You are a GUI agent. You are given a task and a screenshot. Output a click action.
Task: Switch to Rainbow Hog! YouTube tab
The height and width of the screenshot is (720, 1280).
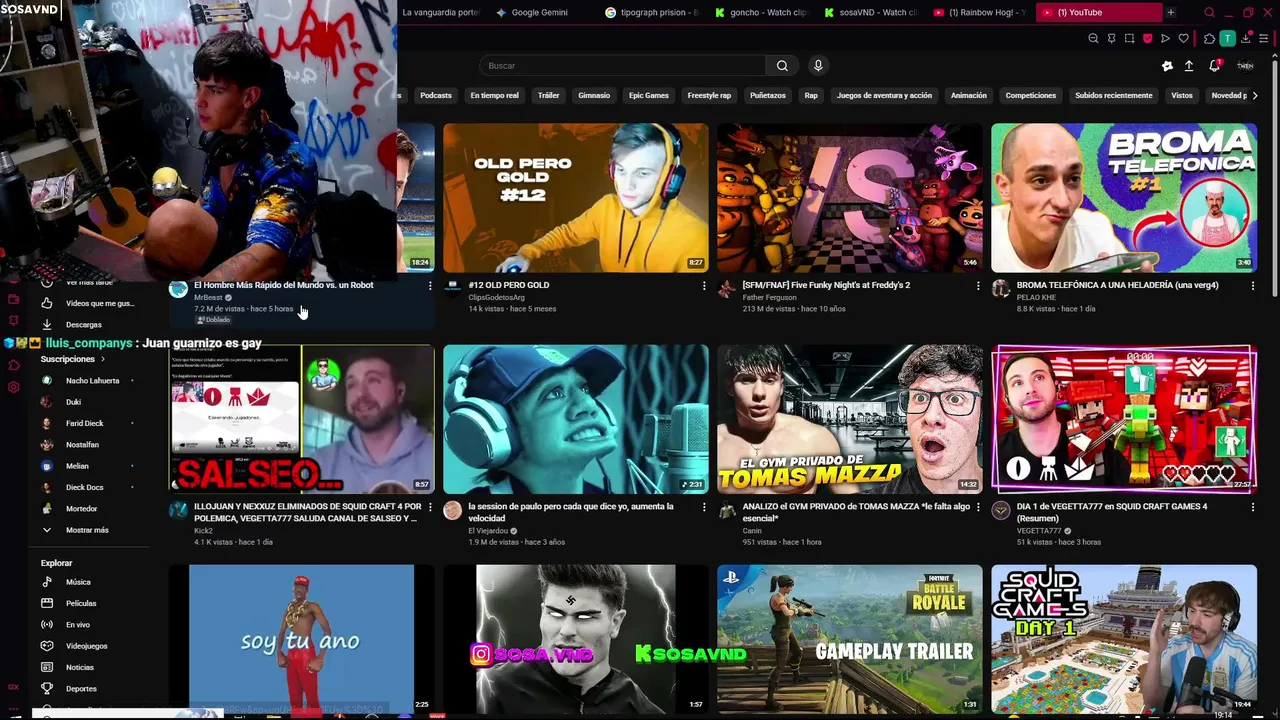tap(980, 13)
